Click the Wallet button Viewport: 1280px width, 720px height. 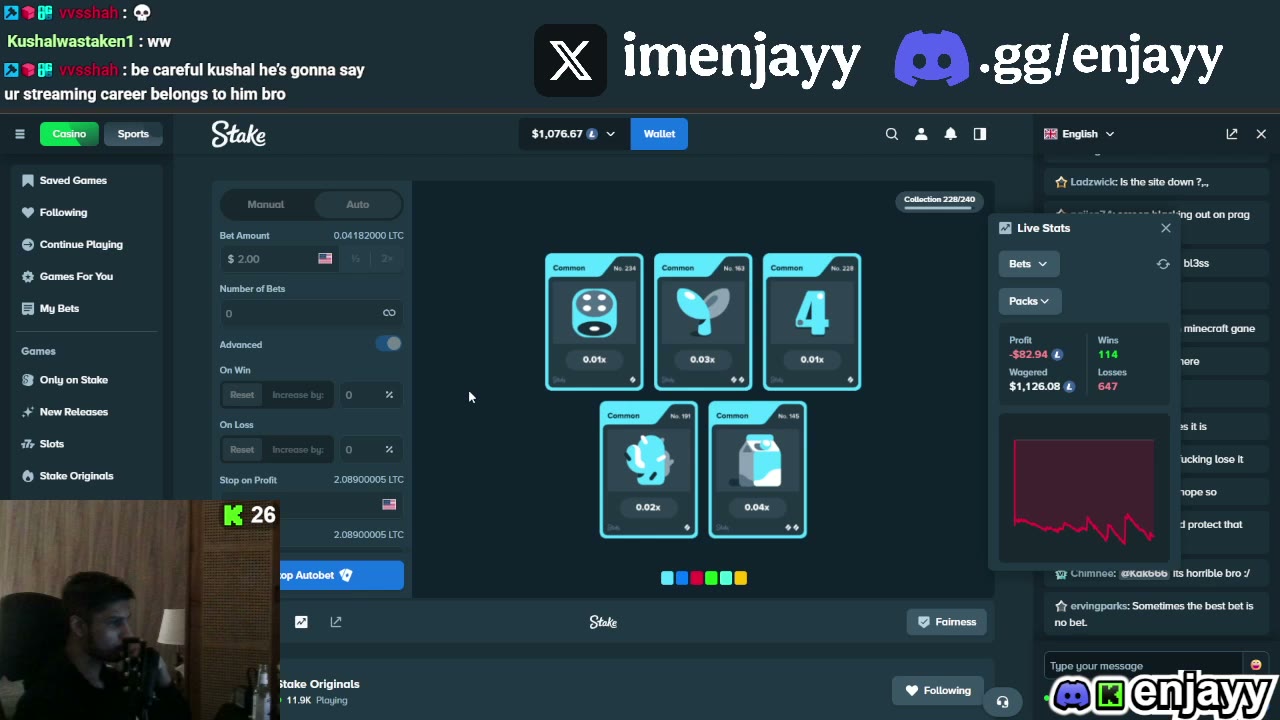[x=659, y=134]
